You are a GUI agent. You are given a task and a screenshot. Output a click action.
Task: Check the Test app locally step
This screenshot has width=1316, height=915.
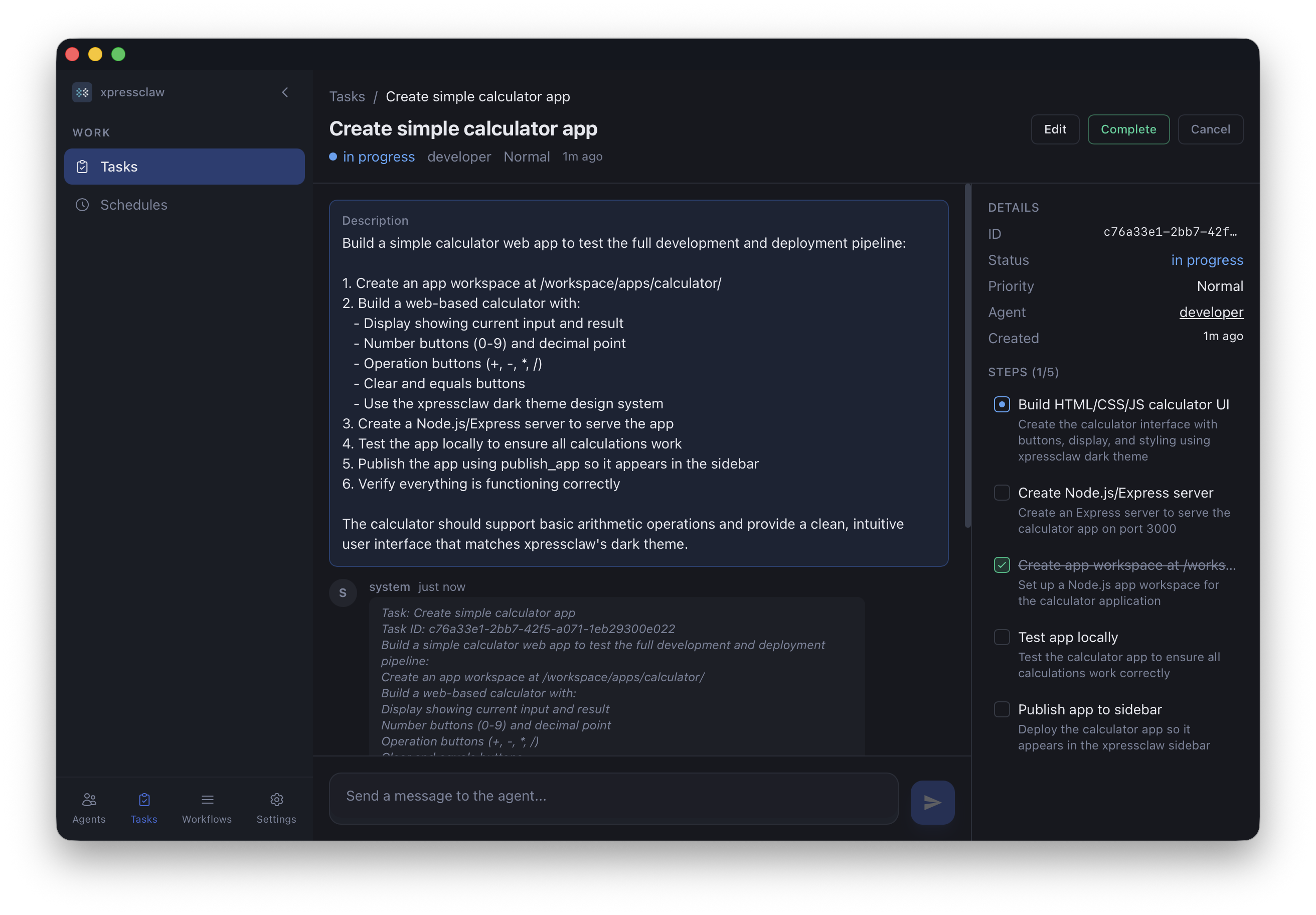[x=1002, y=637]
